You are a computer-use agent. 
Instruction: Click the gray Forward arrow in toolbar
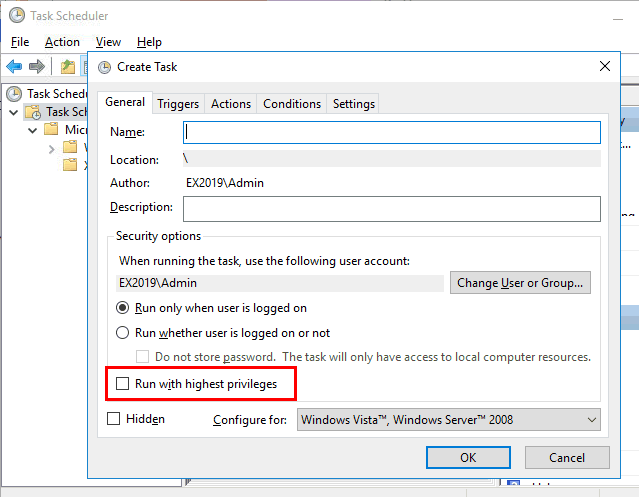(37, 66)
